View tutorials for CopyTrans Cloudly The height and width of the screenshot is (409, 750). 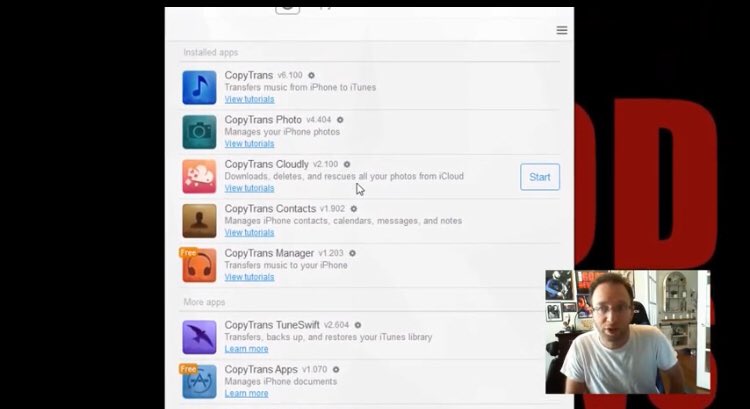coord(249,188)
